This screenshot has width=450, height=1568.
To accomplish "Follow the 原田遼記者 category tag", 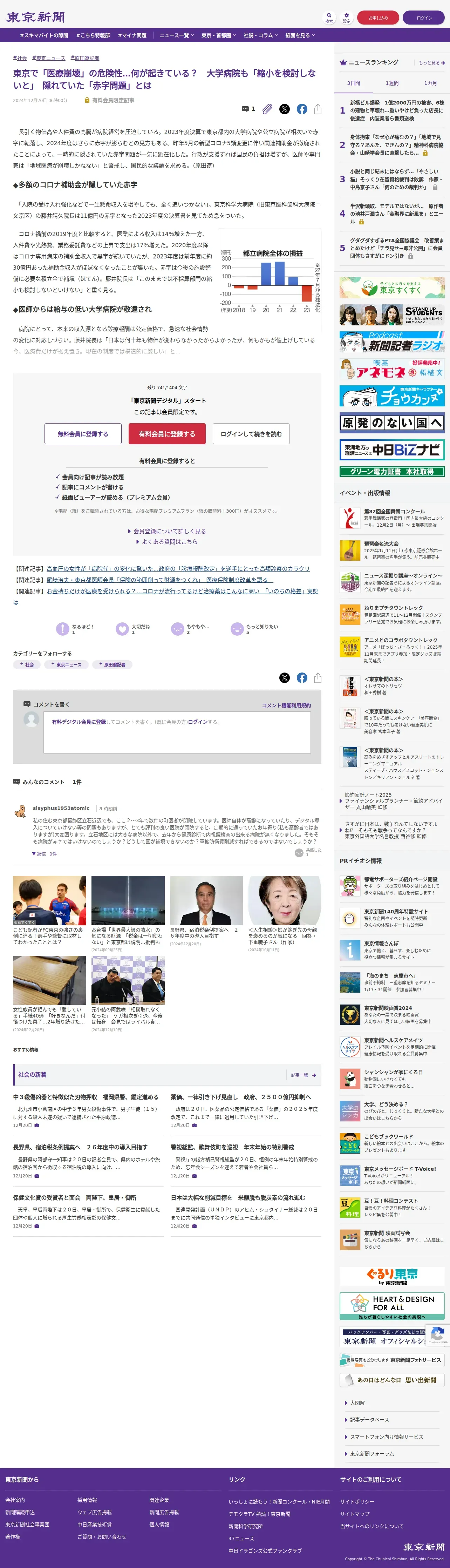I will tap(112, 665).
